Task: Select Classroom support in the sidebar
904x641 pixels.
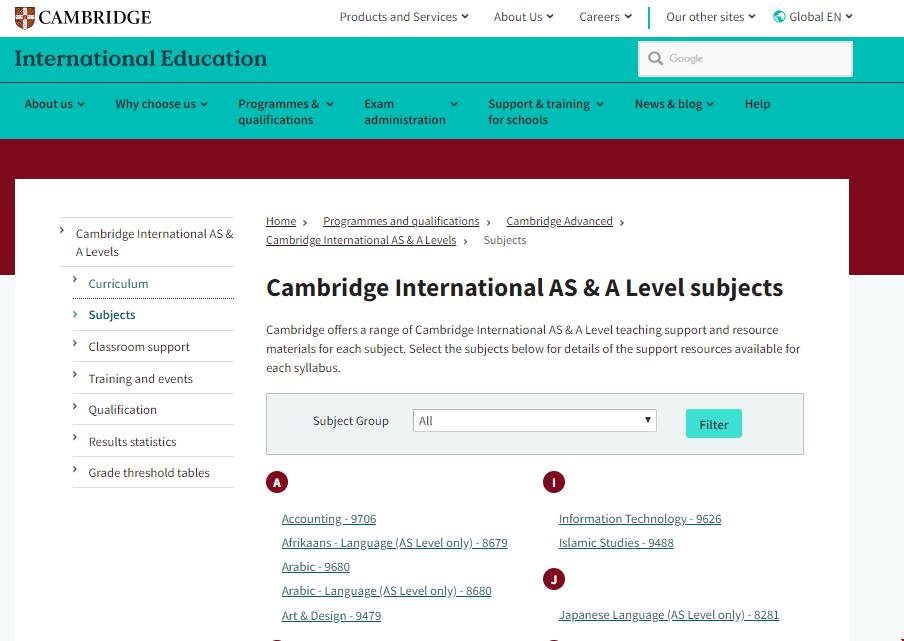Action: tap(139, 347)
